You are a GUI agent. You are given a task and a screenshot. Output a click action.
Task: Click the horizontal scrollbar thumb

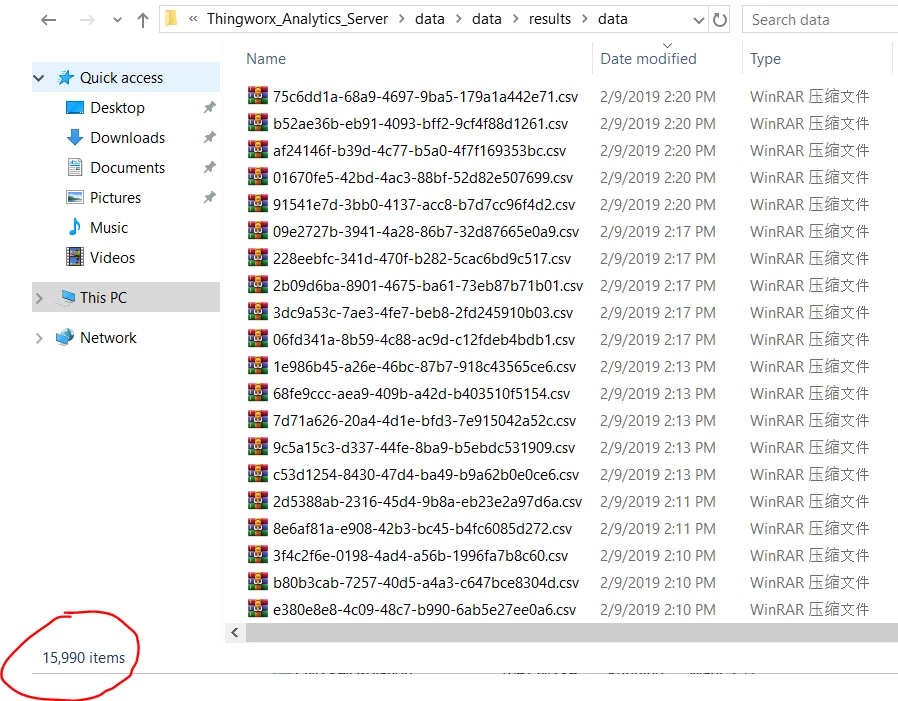coord(572,632)
